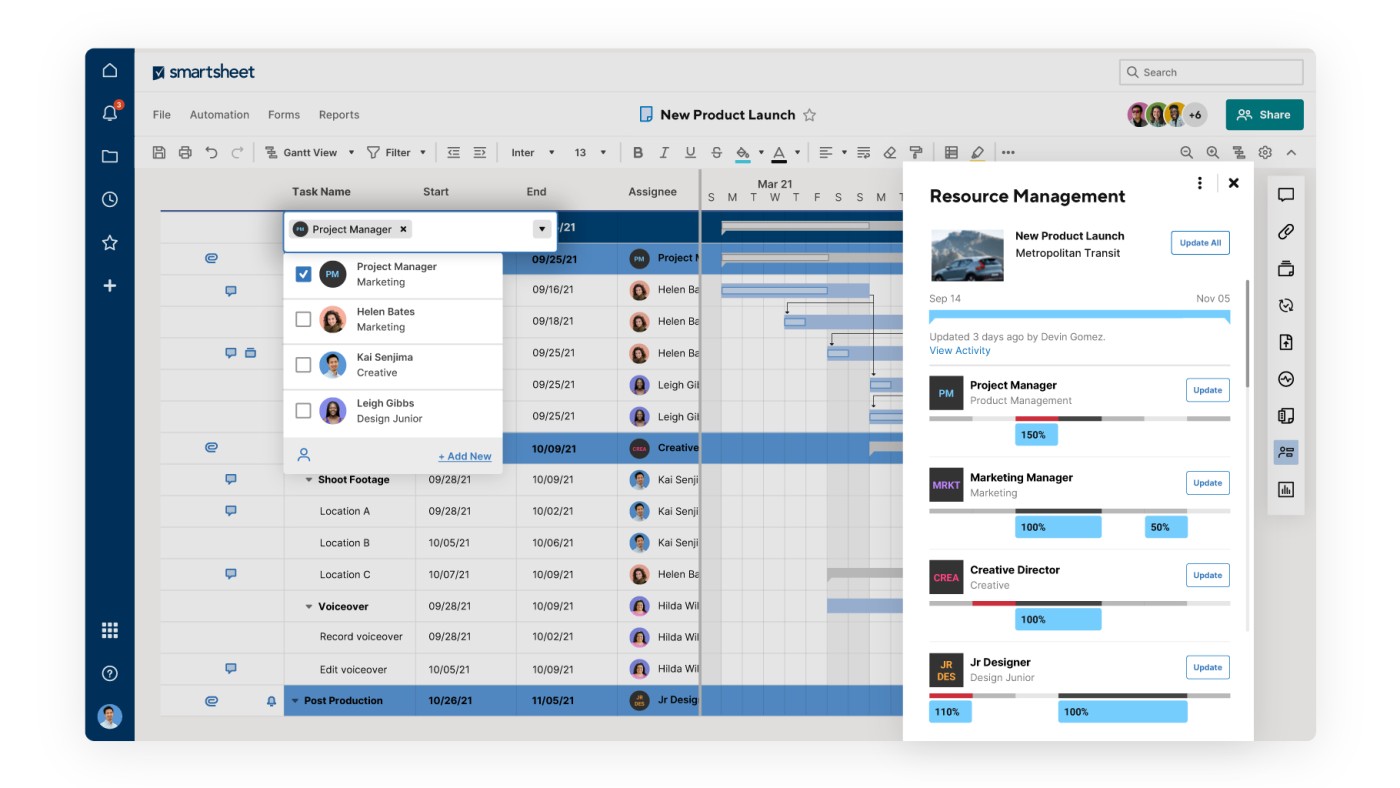The height and width of the screenshot is (788, 1400).
Task: Uncheck the Project Manager checkbox
Action: tap(304, 274)
